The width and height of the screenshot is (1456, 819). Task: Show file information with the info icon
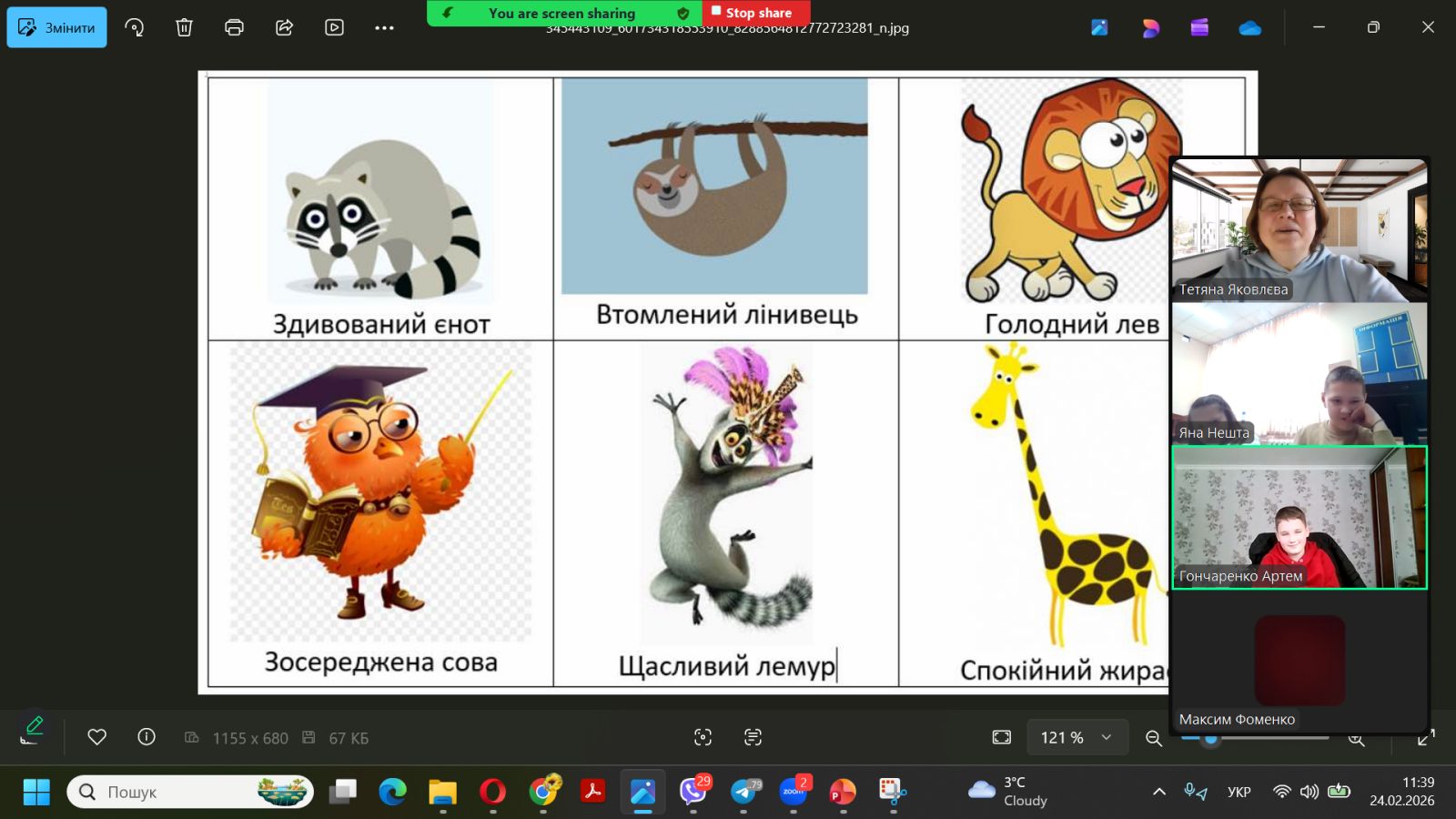(x=147, y=737)
